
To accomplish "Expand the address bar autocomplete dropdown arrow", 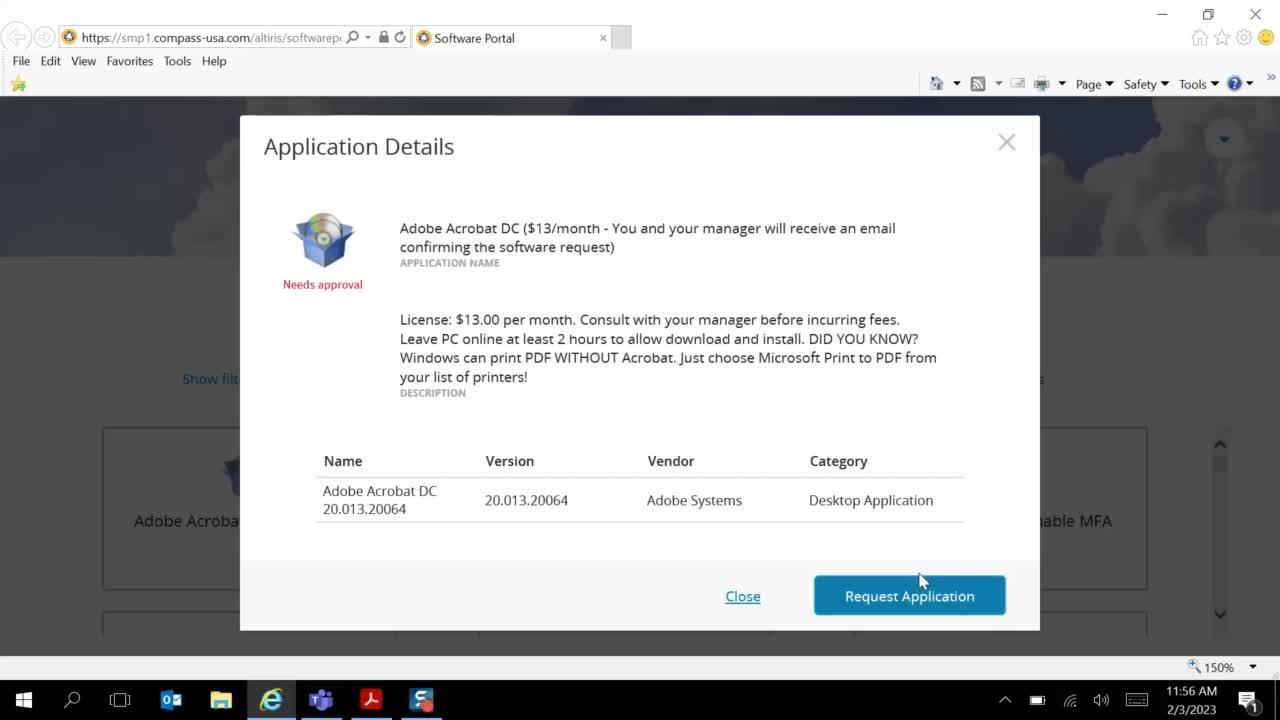I will (368, 38).
